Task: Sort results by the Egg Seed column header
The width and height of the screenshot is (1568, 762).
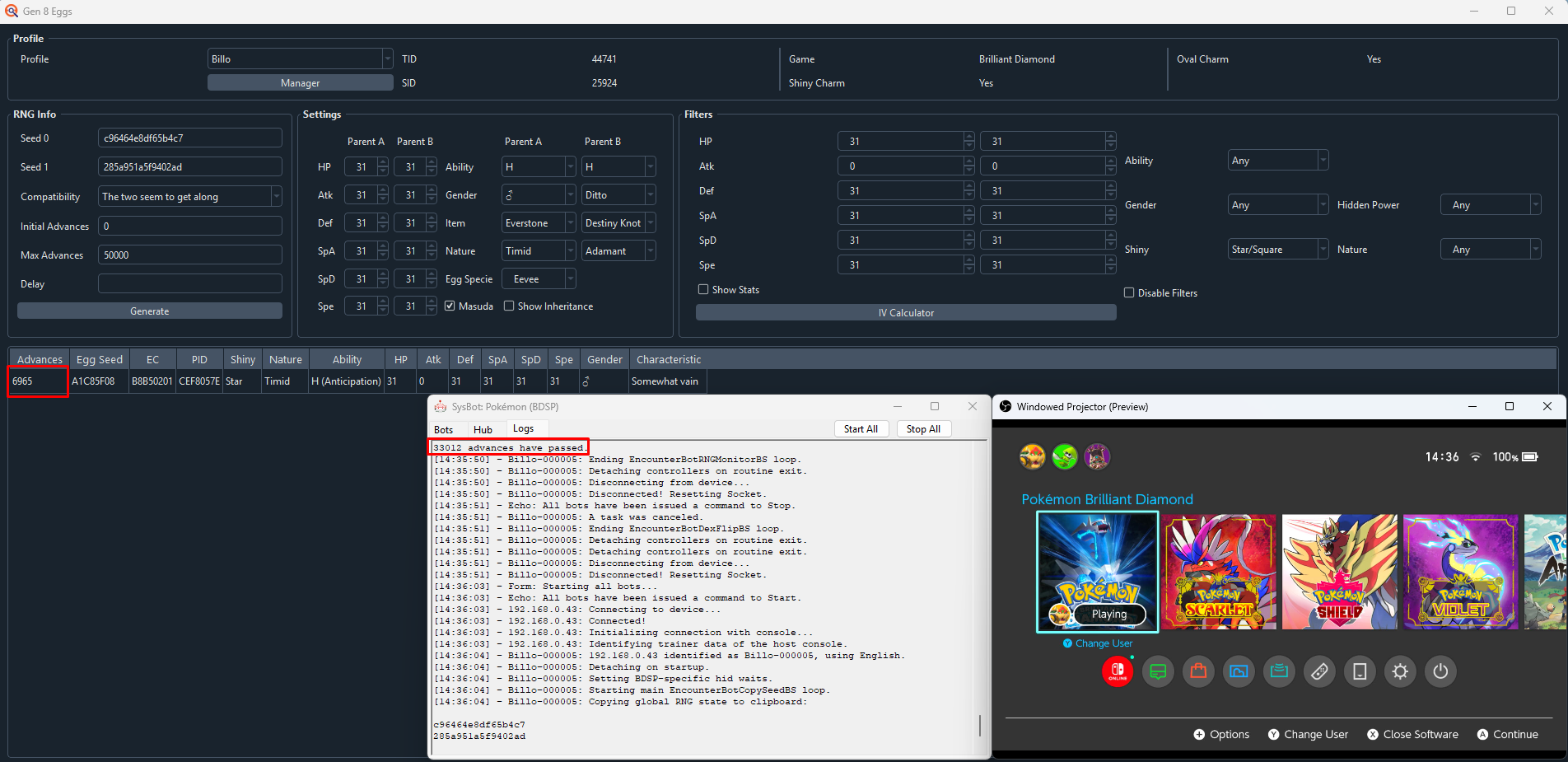Action: tap(99, 359)
